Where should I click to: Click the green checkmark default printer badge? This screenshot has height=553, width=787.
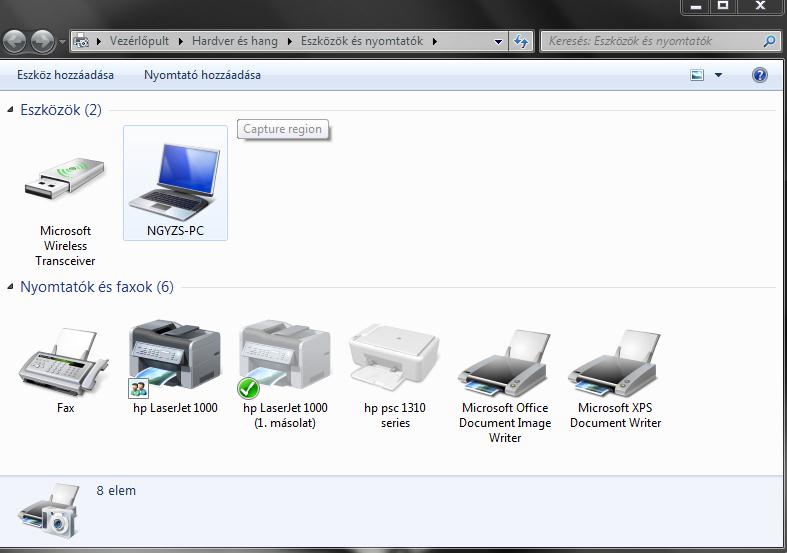[248, 388]
